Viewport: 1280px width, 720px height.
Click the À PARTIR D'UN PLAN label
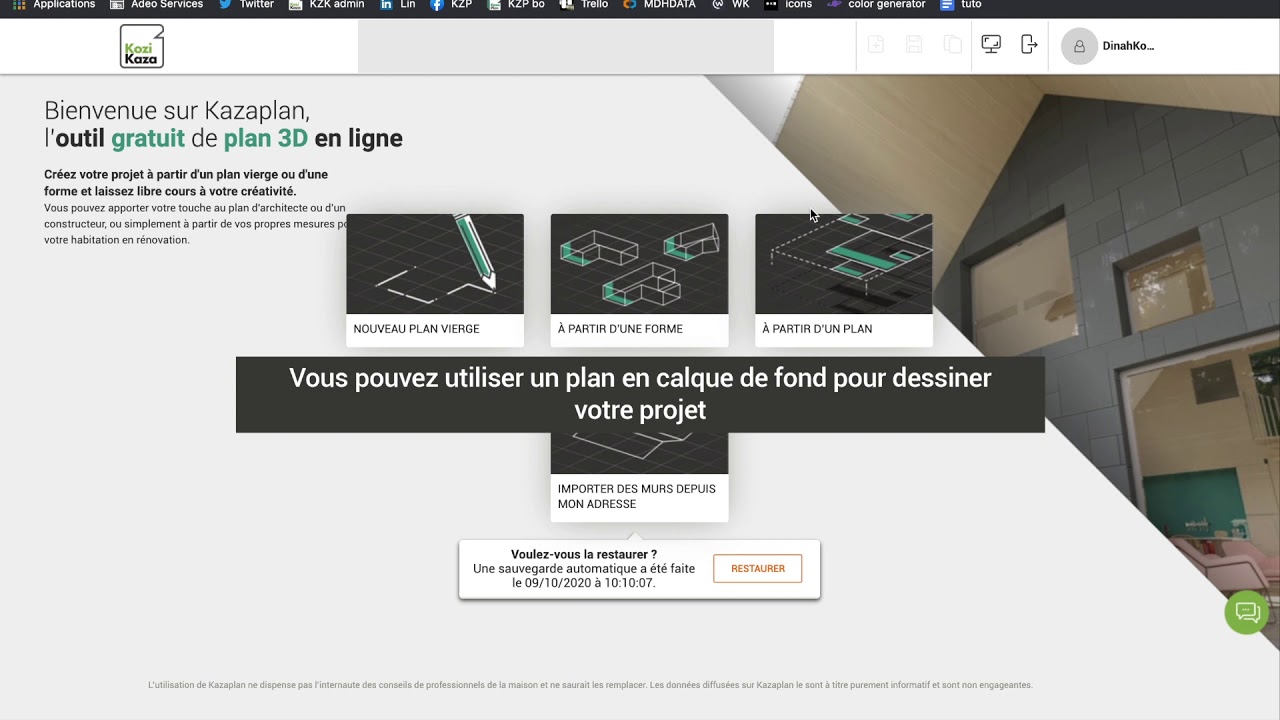(817, 329)
